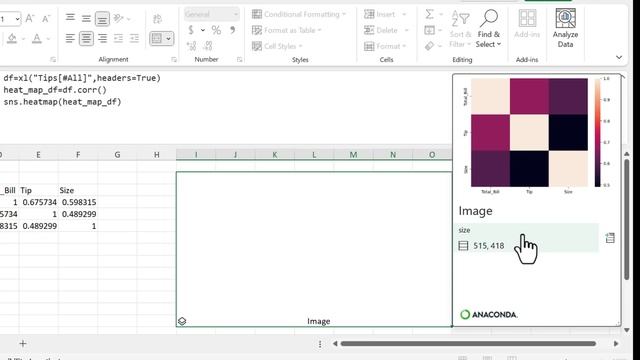Click Clear eraser icon in Editing

[429, 46]
